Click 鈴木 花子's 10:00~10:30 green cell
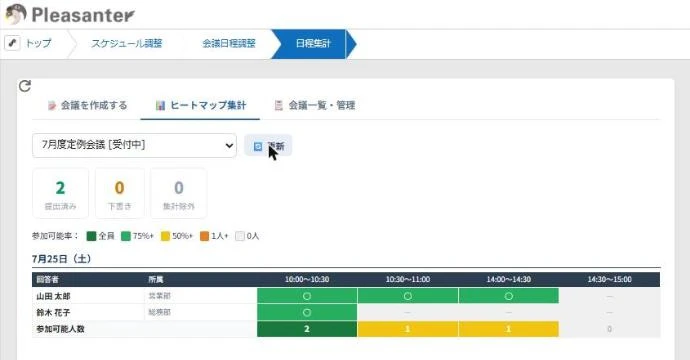Viewport: 690px width, 360px height. coord(307,313)
